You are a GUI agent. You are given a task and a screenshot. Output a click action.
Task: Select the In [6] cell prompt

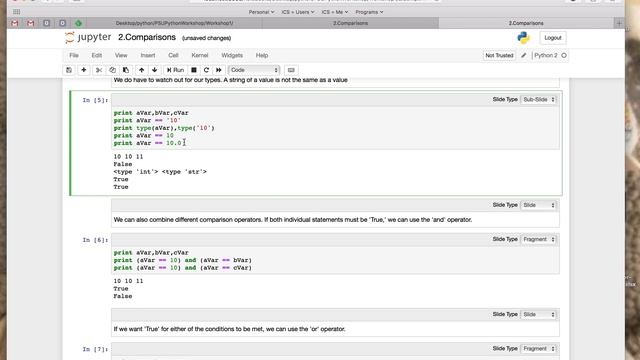coord(95,240)
